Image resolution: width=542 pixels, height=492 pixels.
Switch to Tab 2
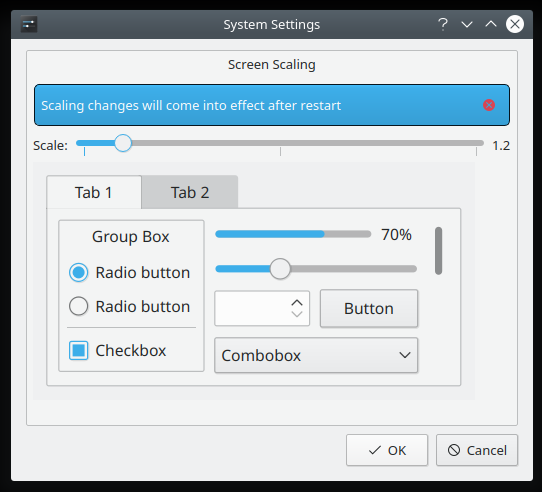pyautogui.click(x=190, y=192)
